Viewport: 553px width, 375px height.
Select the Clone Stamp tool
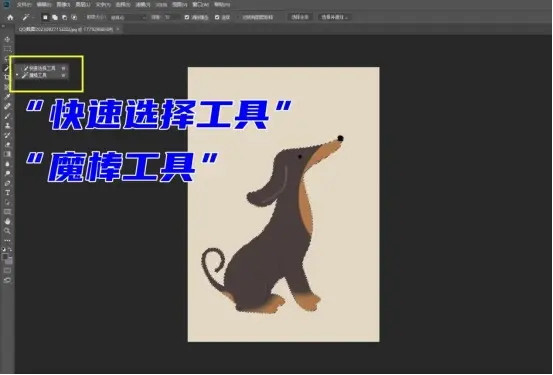coord(7,125)
